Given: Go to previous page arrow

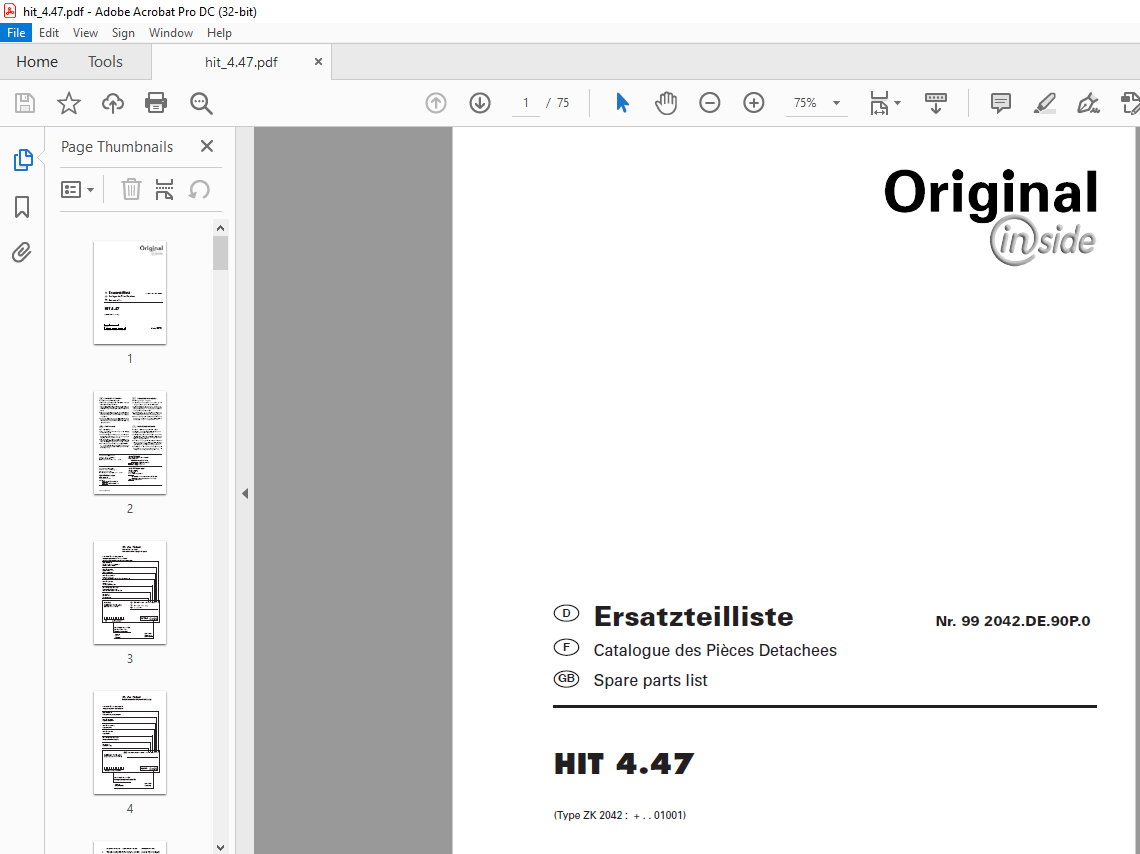Looking at the screenshot, I should [x=436, y=103].
